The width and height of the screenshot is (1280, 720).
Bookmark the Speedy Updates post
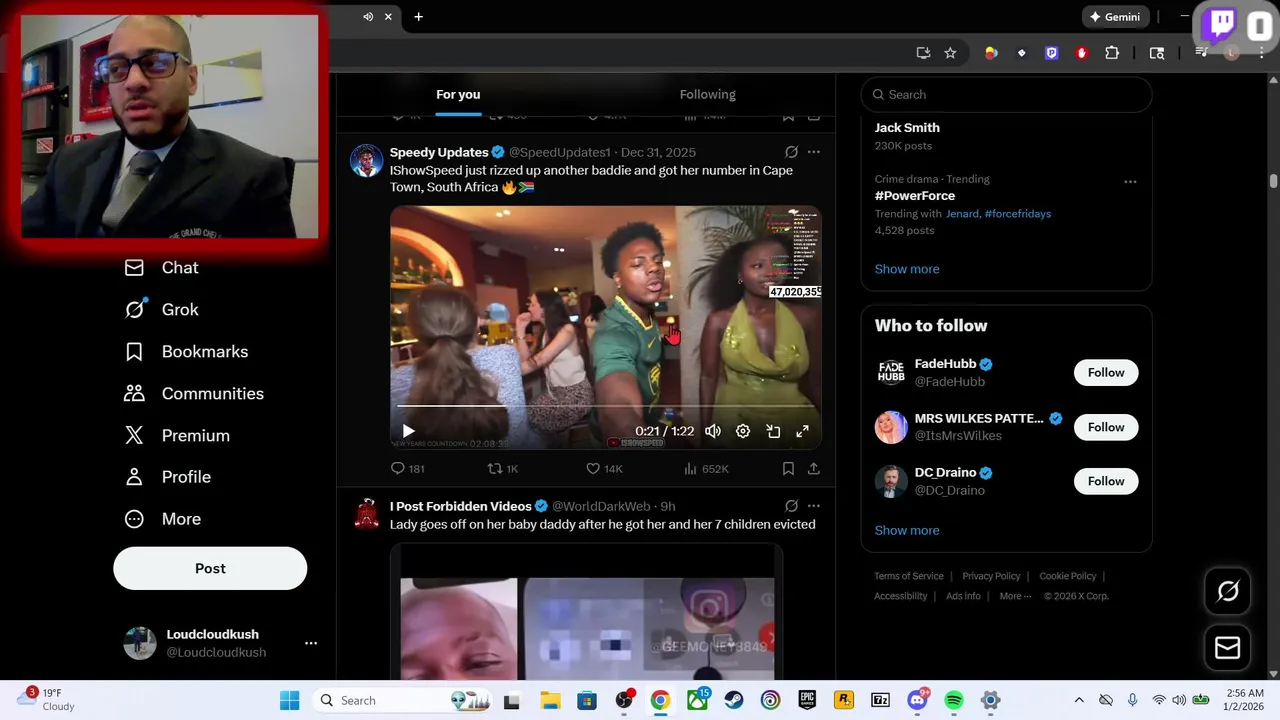[788, 468]
